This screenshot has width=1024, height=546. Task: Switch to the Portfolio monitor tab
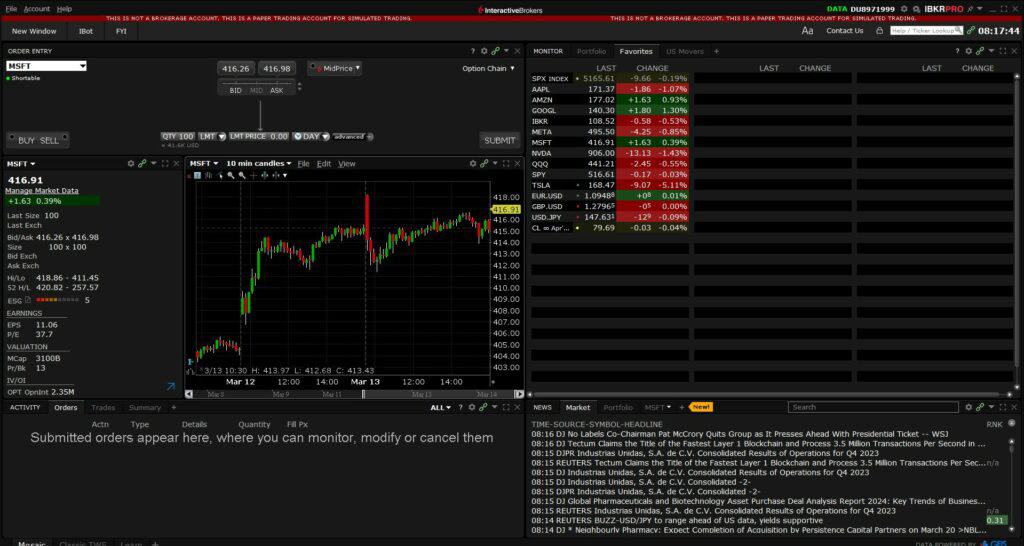tap(591, 51)
